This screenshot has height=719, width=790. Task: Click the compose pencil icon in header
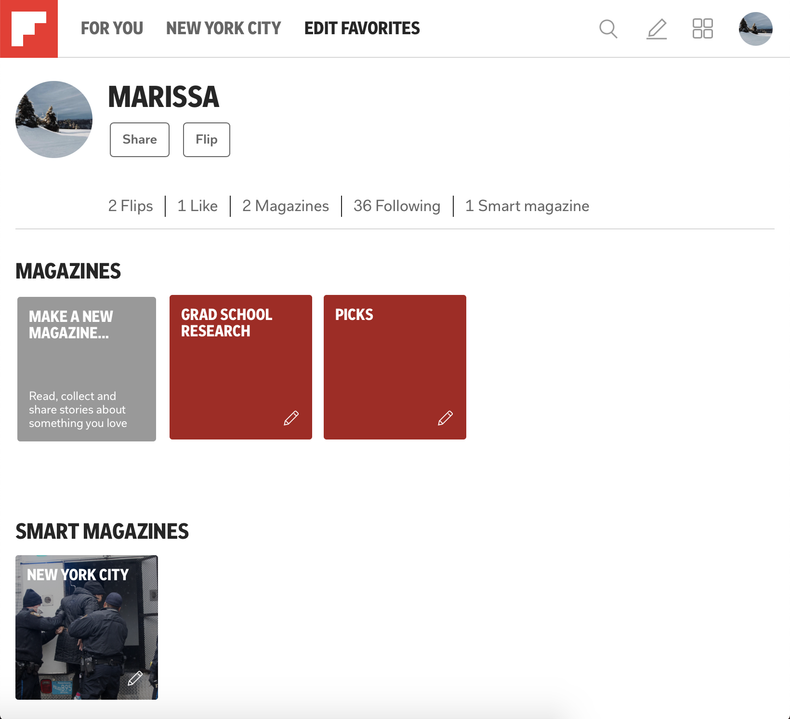click(656, 29)
